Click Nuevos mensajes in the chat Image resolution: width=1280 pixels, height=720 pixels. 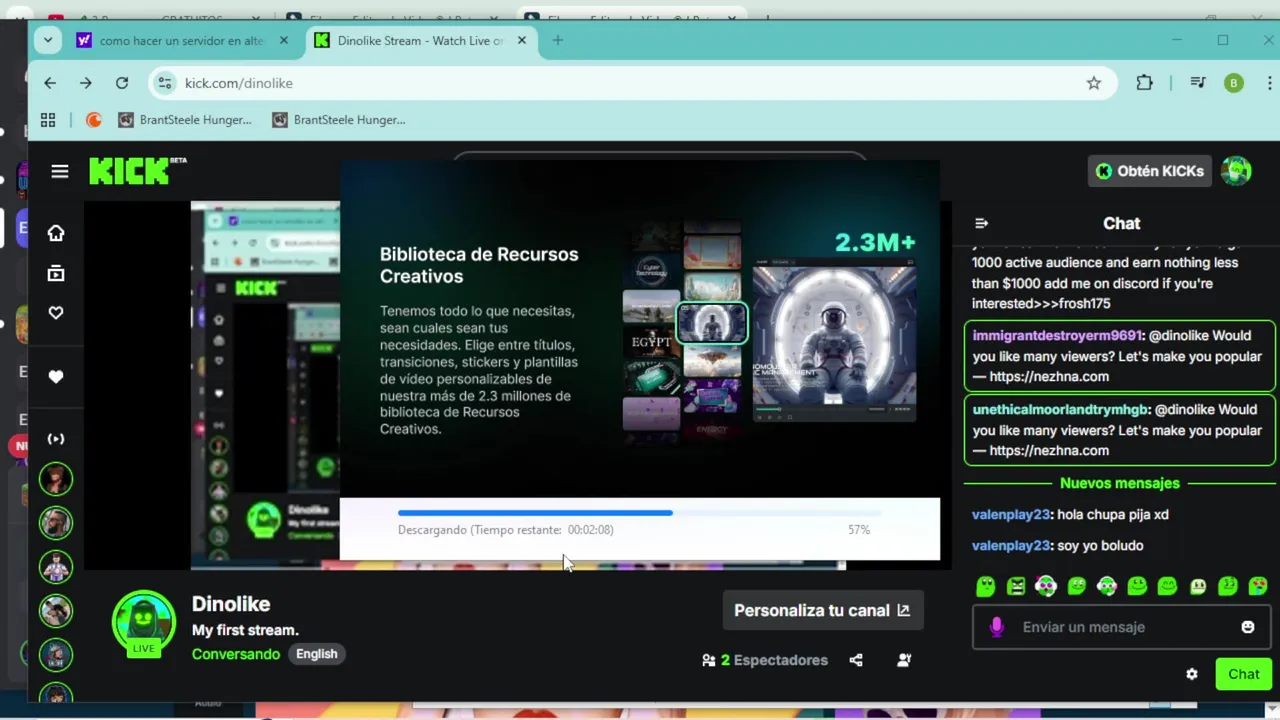coord(1120,483)
